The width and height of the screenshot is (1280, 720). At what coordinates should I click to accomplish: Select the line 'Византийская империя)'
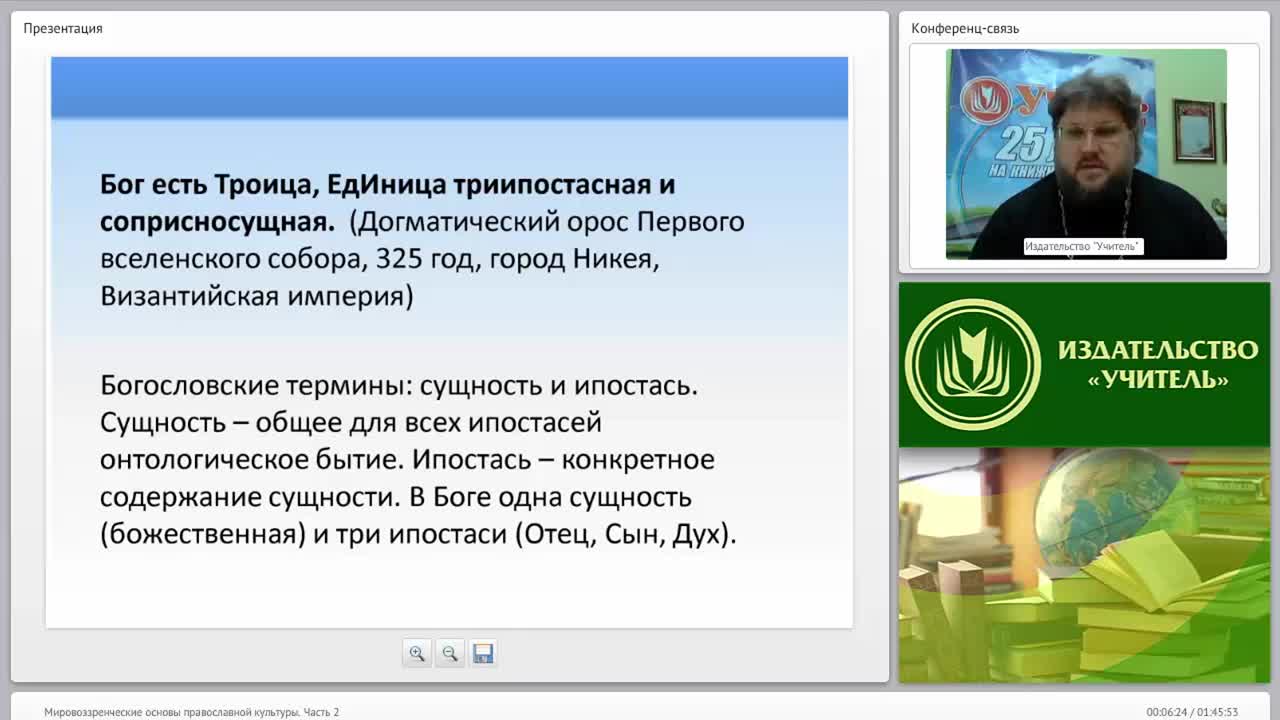(257, 297)
